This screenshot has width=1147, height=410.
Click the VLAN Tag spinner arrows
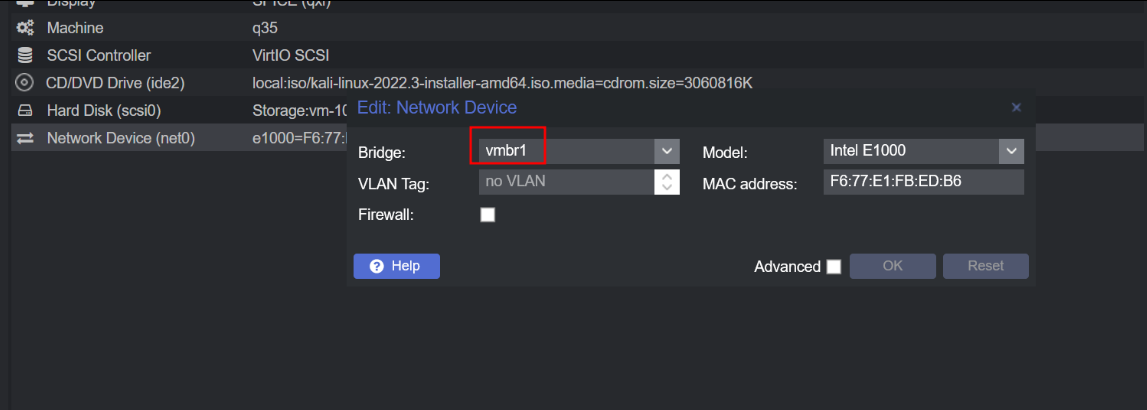click(x=667, y=182)
